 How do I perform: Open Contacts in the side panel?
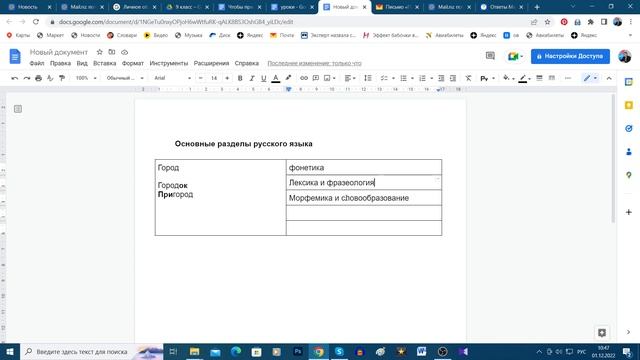(x=629, y=152)
